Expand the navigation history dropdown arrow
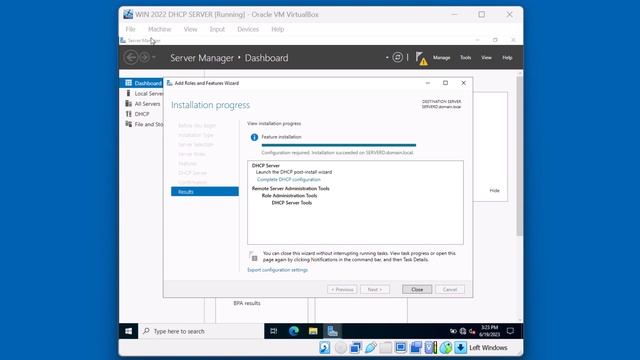Viewport: 640px width, 360px height. (x=154, y=58)
